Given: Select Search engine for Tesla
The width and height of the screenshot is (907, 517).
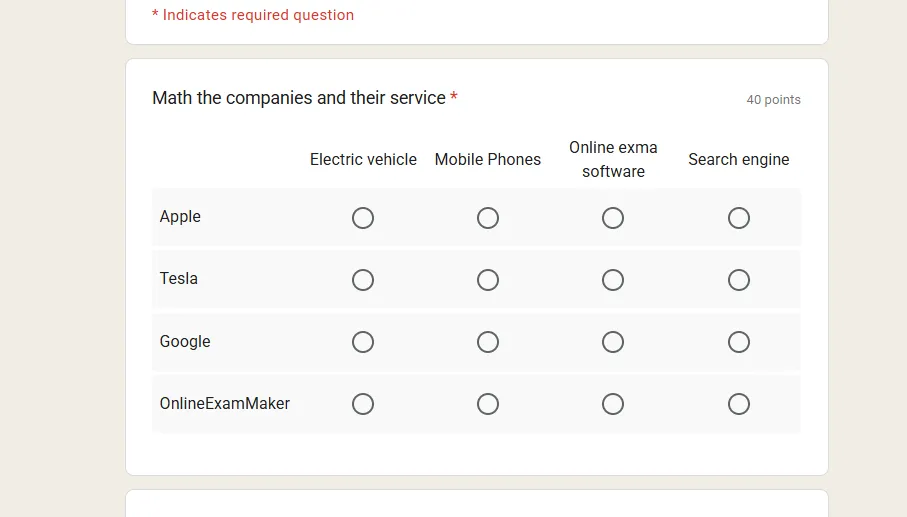Looking at the screenshot, I should 739,280.
